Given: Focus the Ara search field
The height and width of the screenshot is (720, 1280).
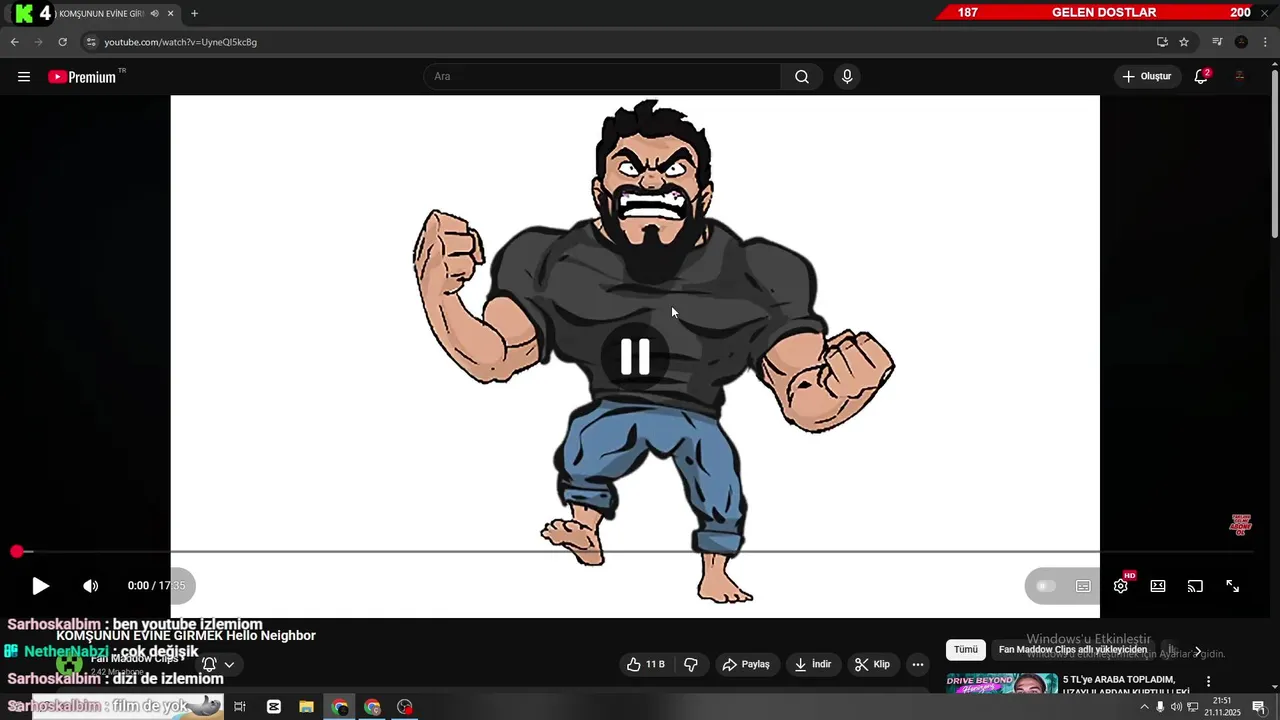Looking at the screenshot, I should [602, 77].
